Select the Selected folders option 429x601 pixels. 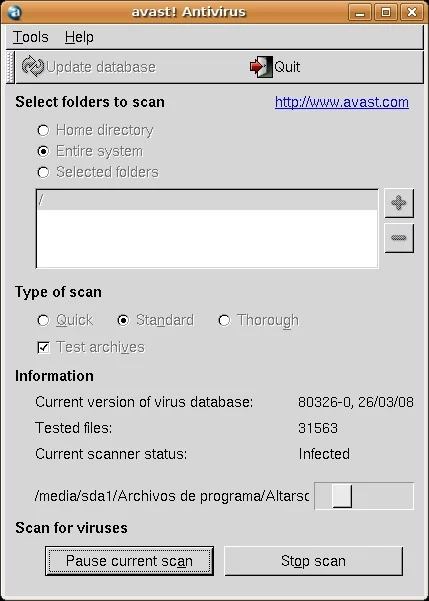point(43,172)
